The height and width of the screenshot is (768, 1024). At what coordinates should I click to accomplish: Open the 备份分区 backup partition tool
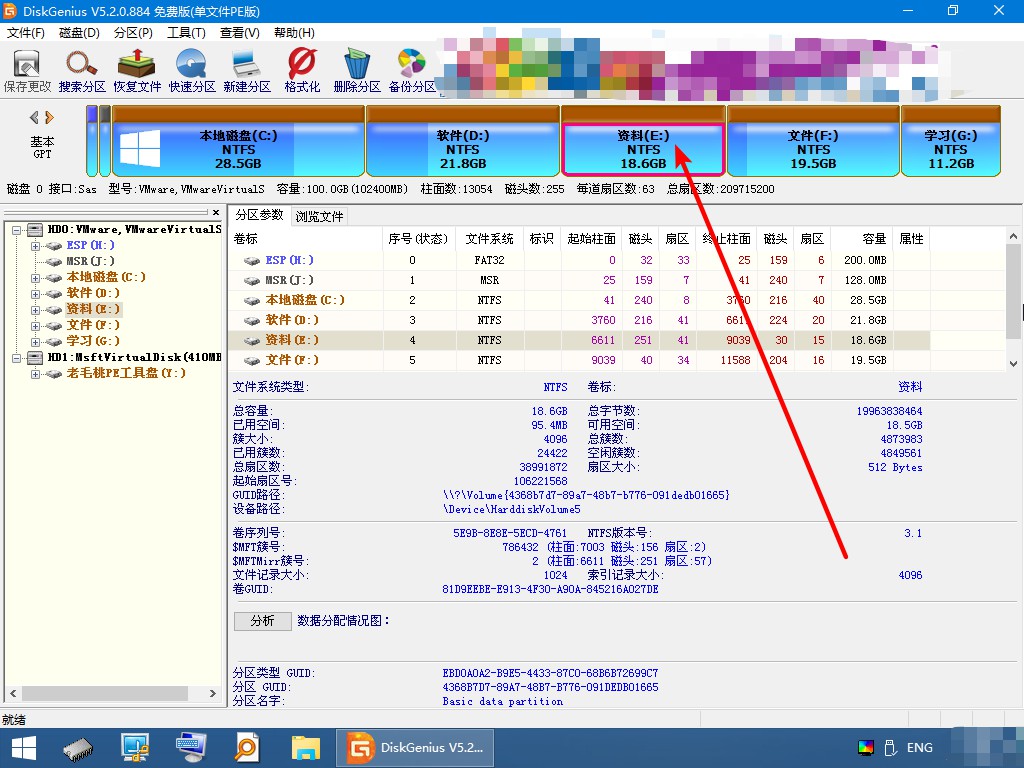click(x=412, y=71)
